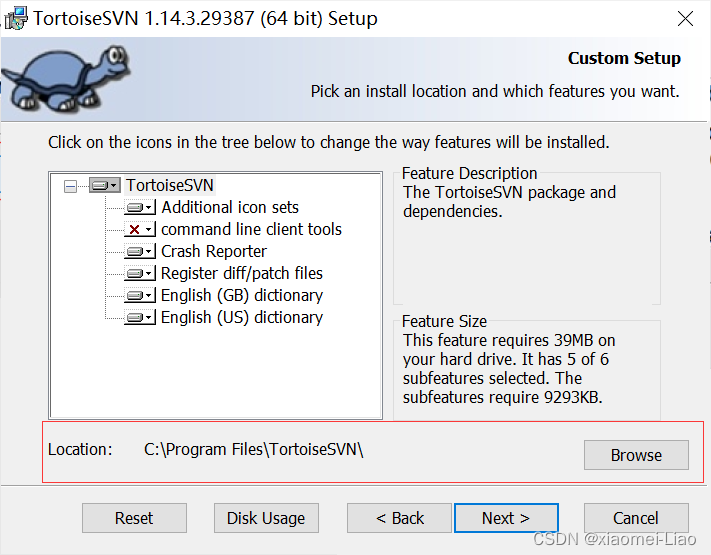The height and width of the screenshot is (555, 711).
Task: Open English (GB) dictionary feature dropdown
Action: (x=140, y=296)
